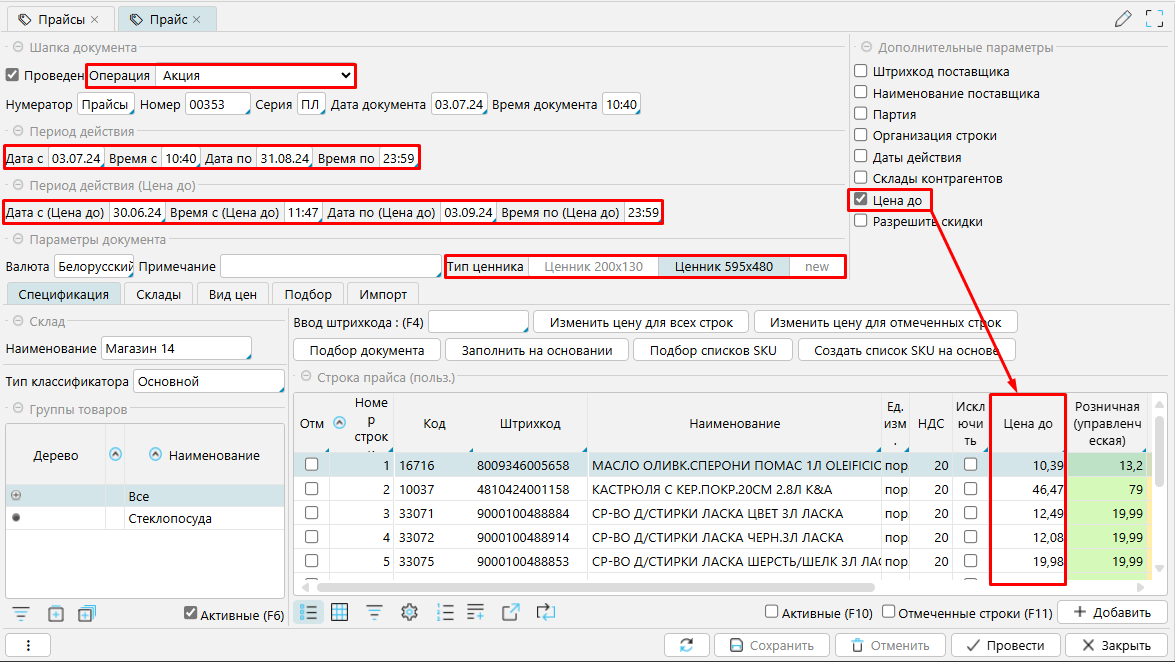
Task: Switch to the 'Склады' tab
Action: (159, 294)
